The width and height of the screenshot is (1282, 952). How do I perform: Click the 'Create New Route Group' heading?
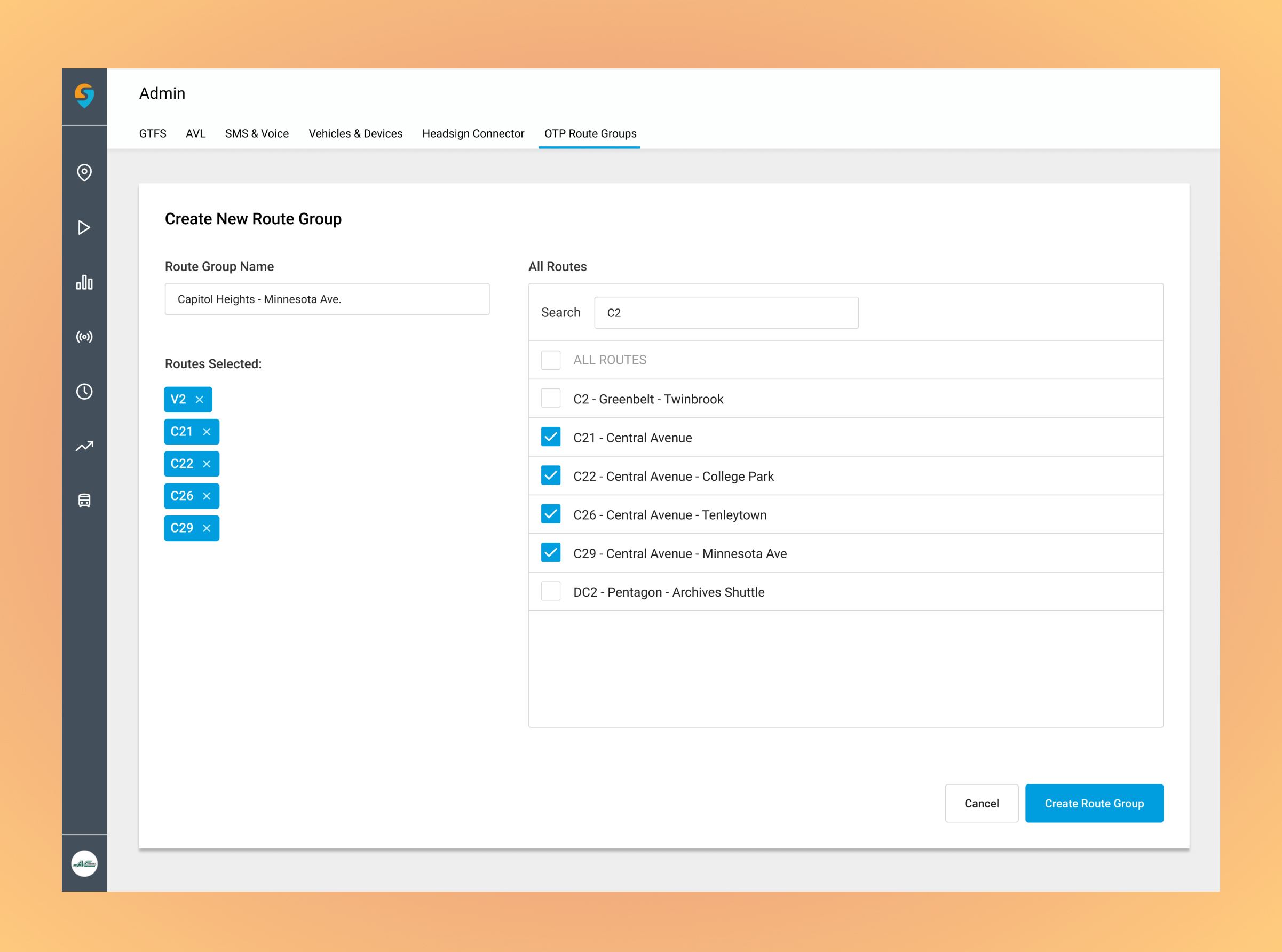(x=253, y=219)
